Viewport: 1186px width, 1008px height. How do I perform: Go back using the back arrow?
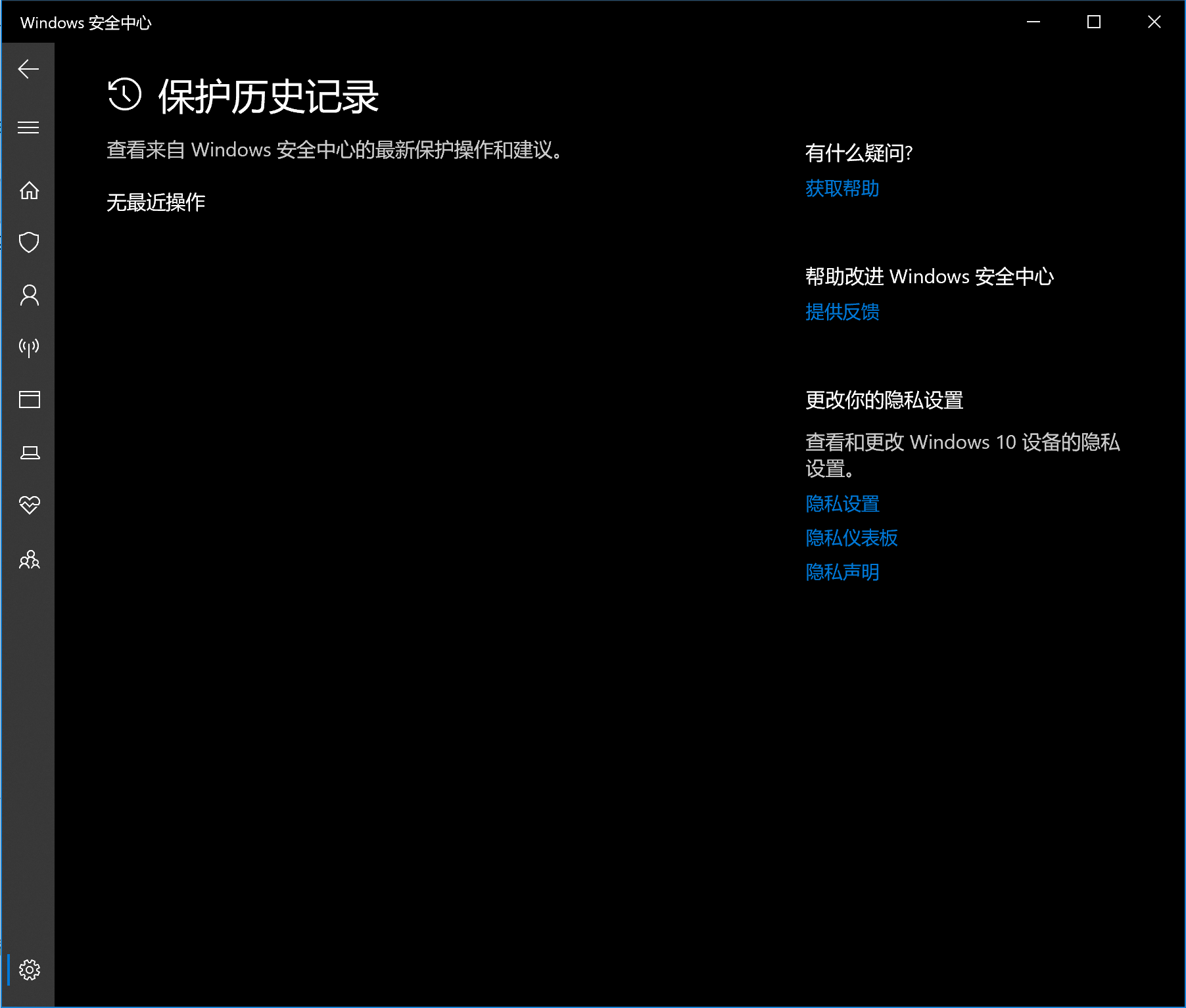coord(28,69)
